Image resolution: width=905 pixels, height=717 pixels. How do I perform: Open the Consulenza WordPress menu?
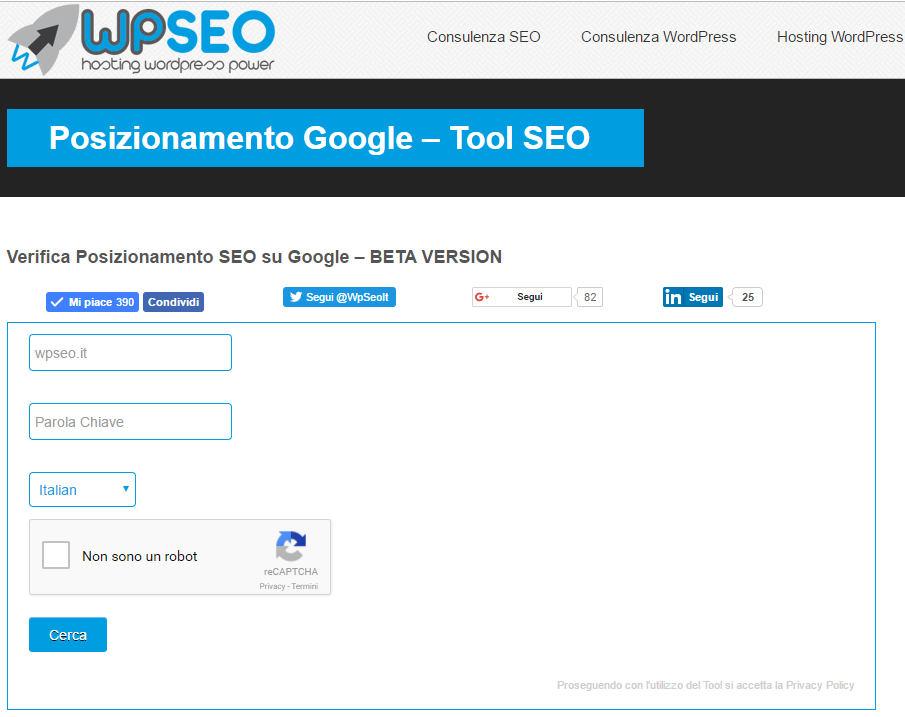pos(658,37)
